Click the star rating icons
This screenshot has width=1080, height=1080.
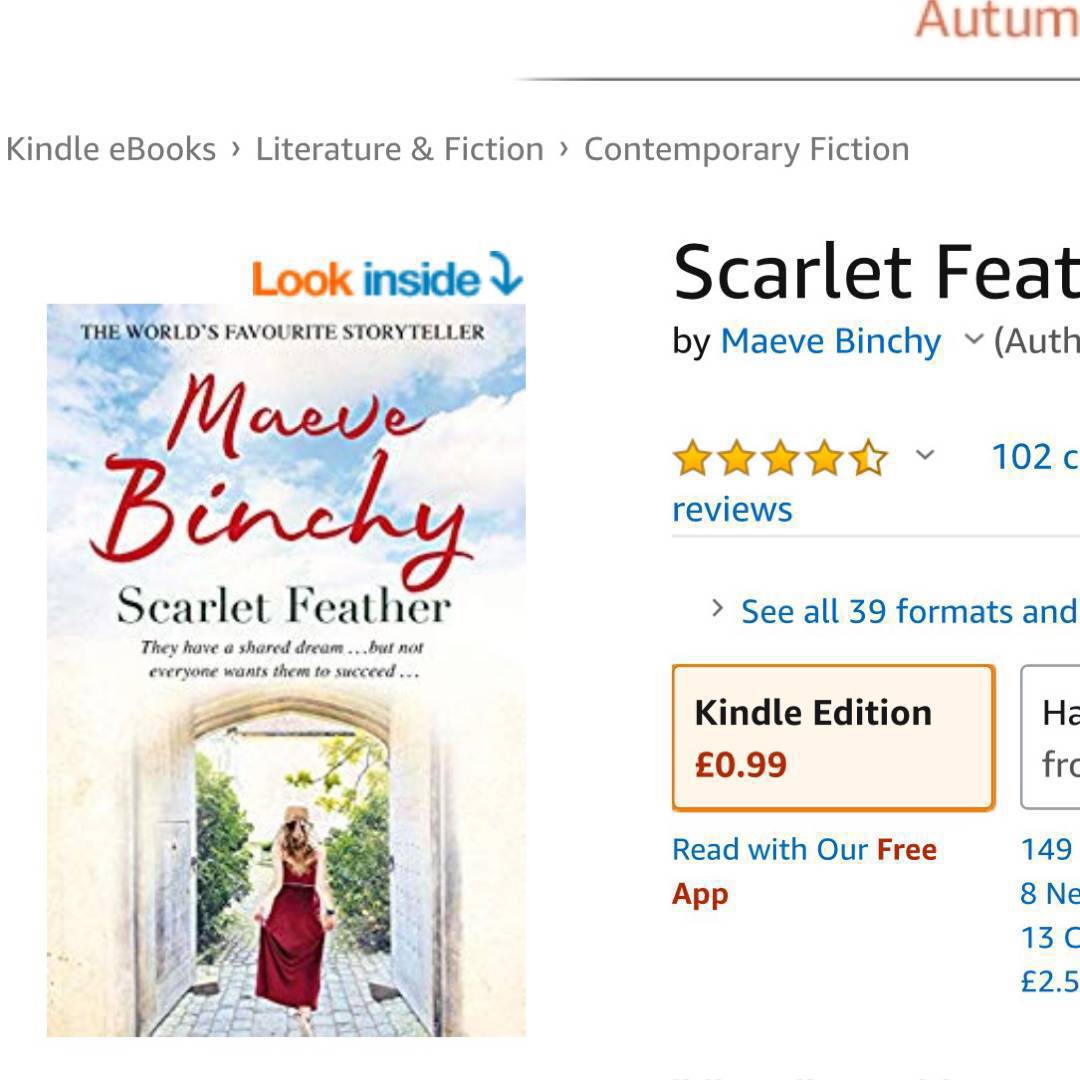coord(780,459)
